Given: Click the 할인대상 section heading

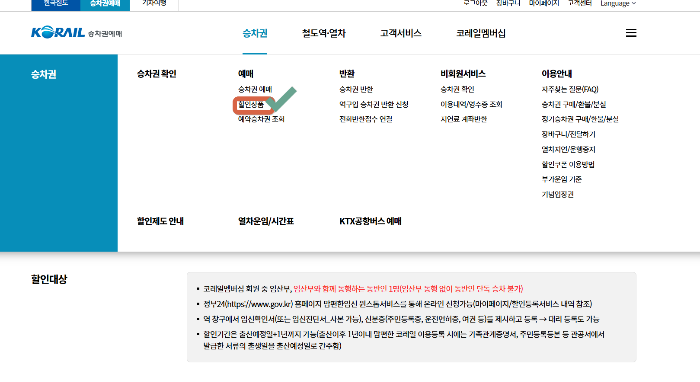Looking at the screenshot, I should 49,279.
